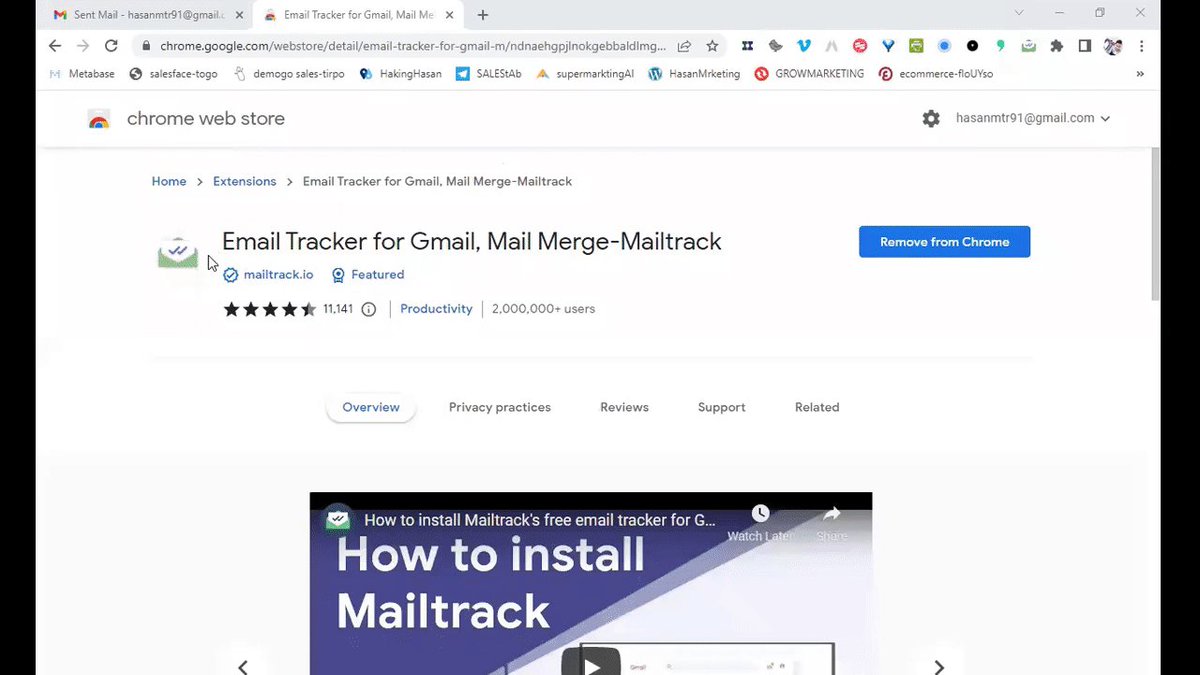Share this page using address bar icon
This screenshot has width=1200, height=675.
pyautogui.click(x=684, y=46)
